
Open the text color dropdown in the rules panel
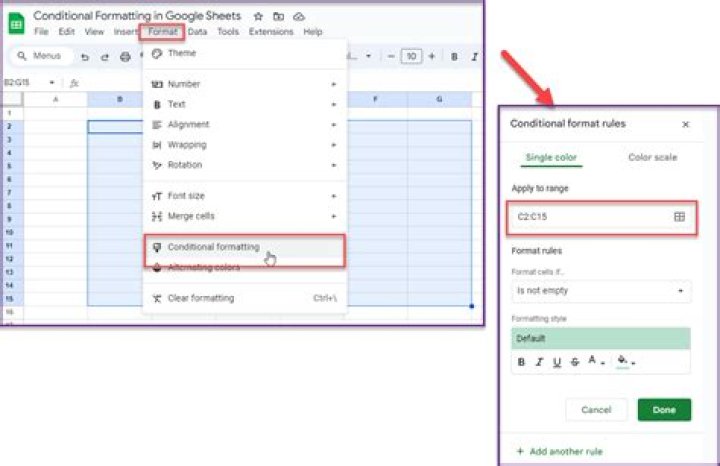[596, 361]
